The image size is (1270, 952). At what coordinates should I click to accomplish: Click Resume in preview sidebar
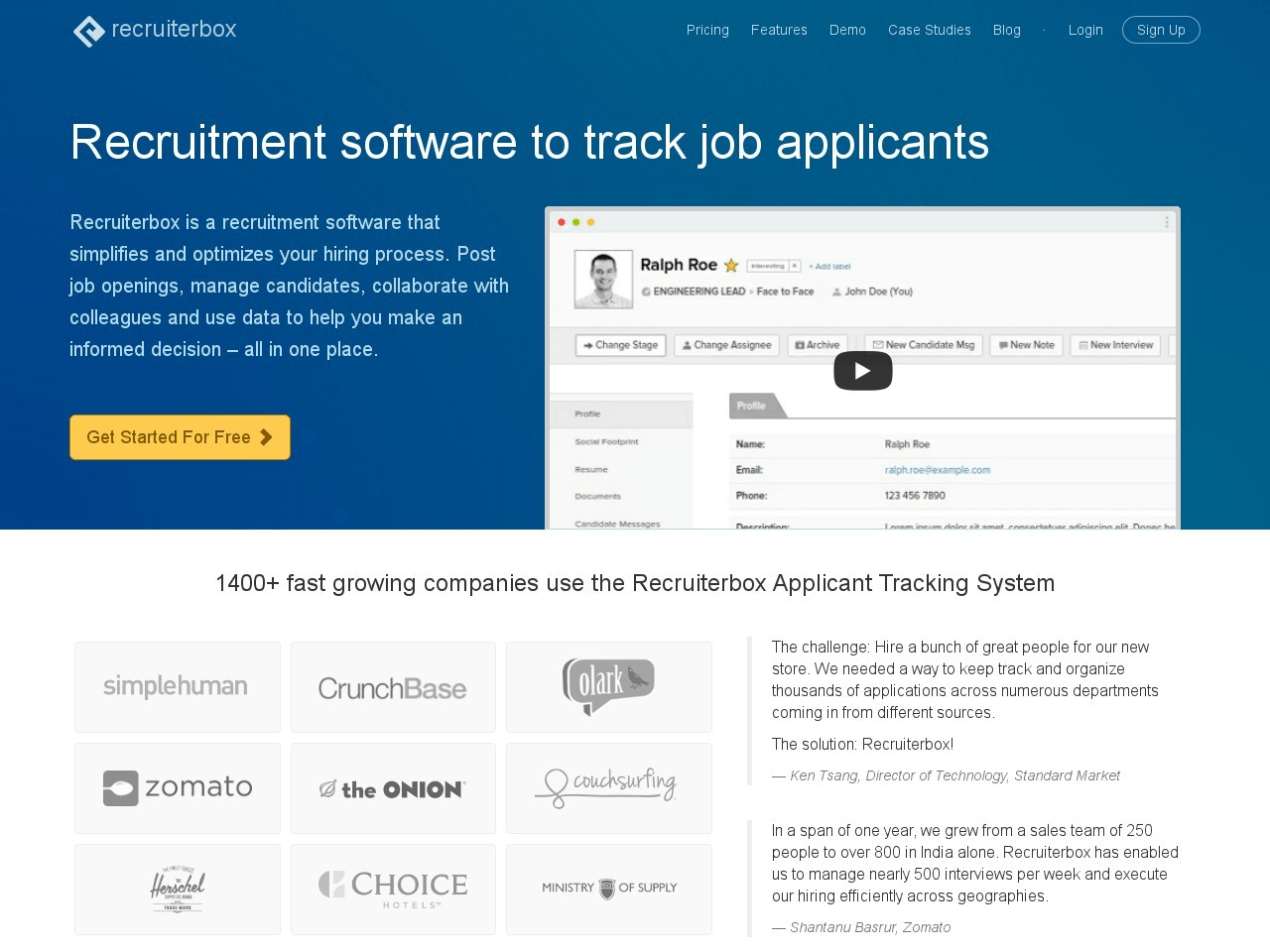(x=591, y=469)
